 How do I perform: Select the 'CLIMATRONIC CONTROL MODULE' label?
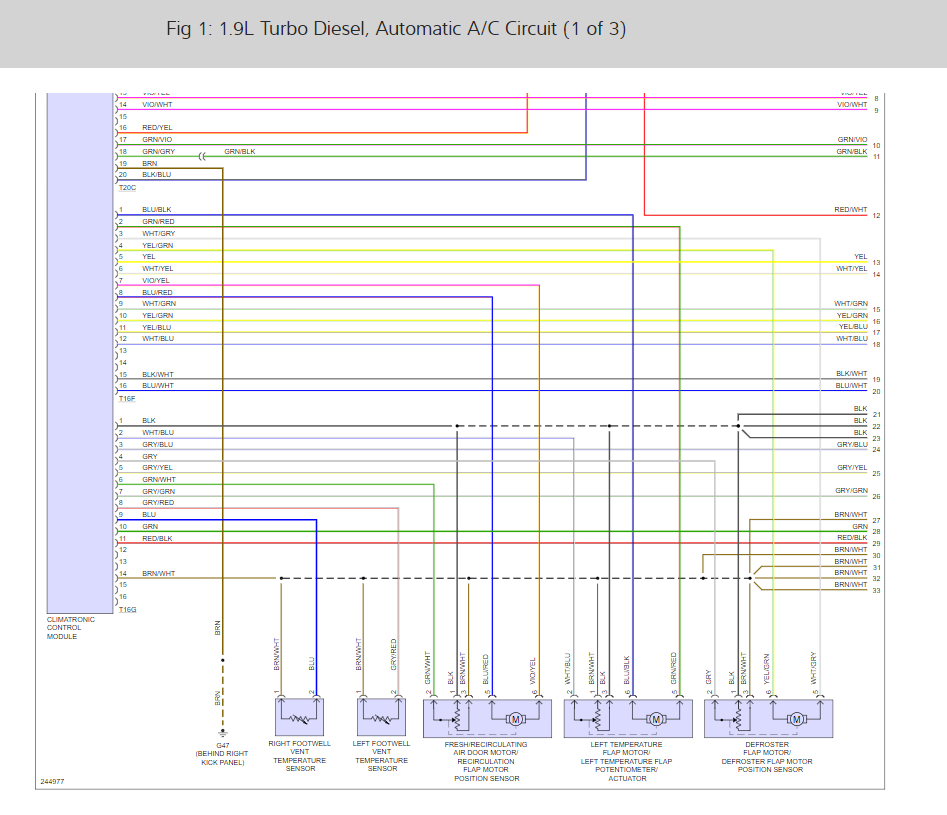tap(71, 628)
